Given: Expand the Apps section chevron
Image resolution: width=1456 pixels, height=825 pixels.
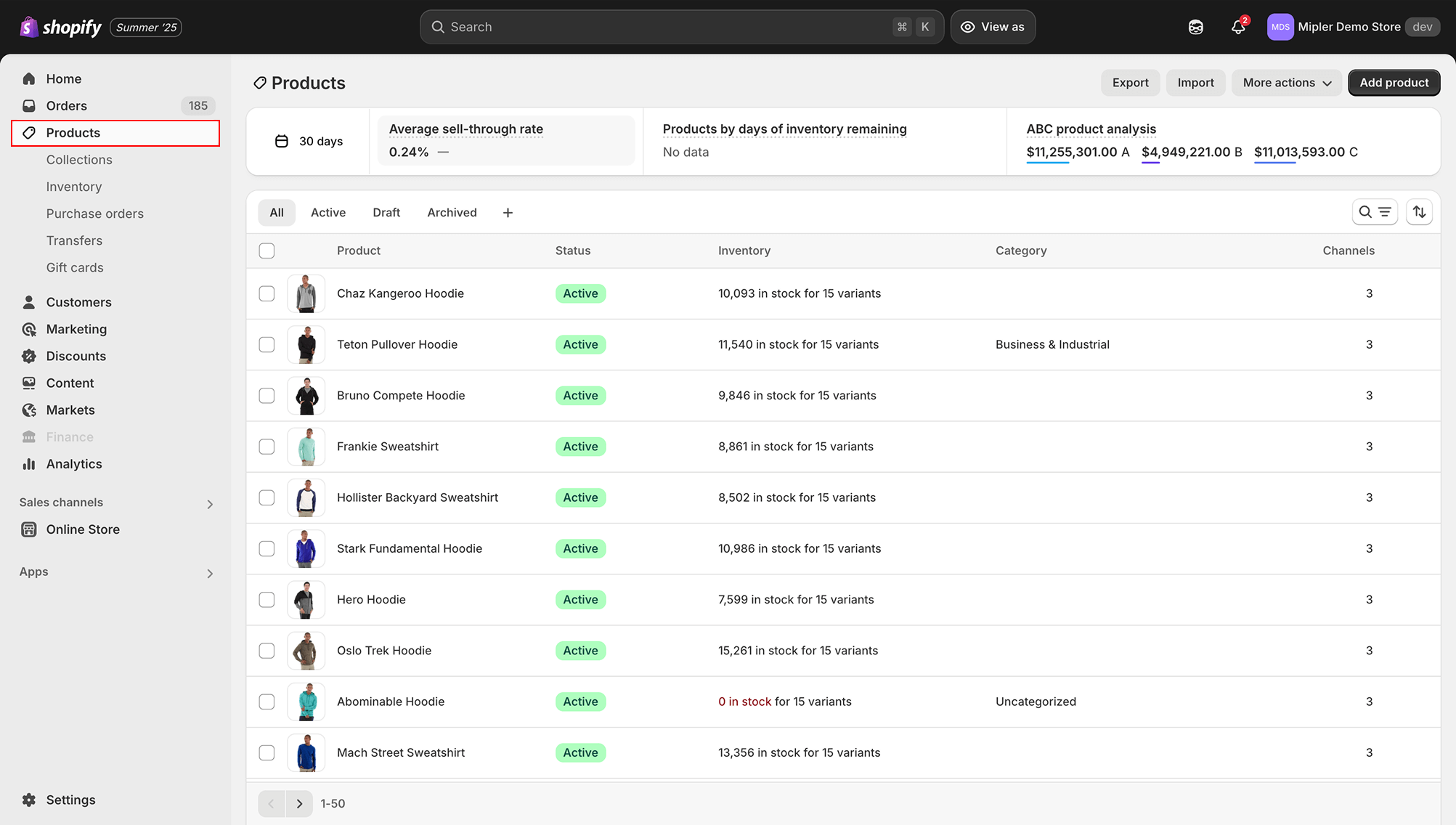Looking at the screenshot, I should click(210, 574).
